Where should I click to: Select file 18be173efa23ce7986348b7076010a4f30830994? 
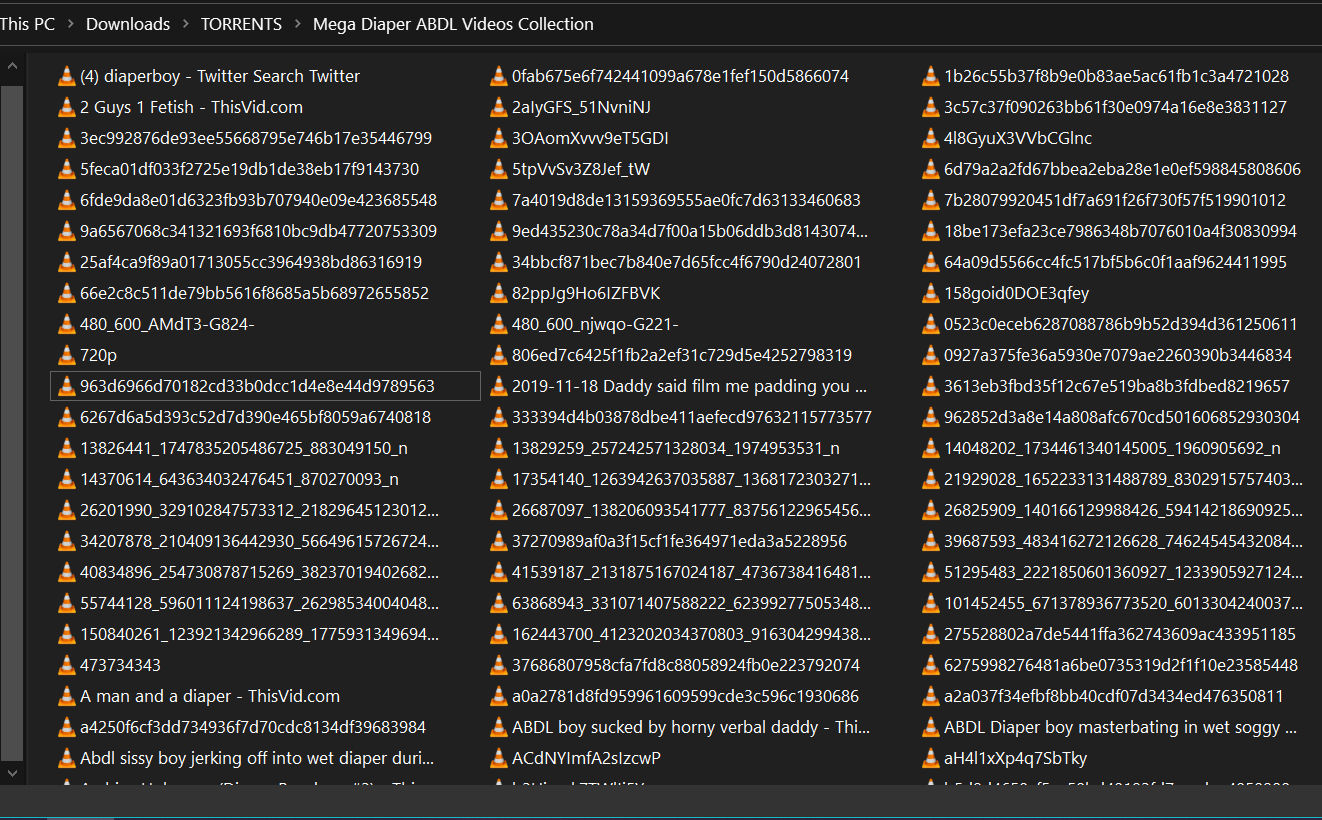1120,231
